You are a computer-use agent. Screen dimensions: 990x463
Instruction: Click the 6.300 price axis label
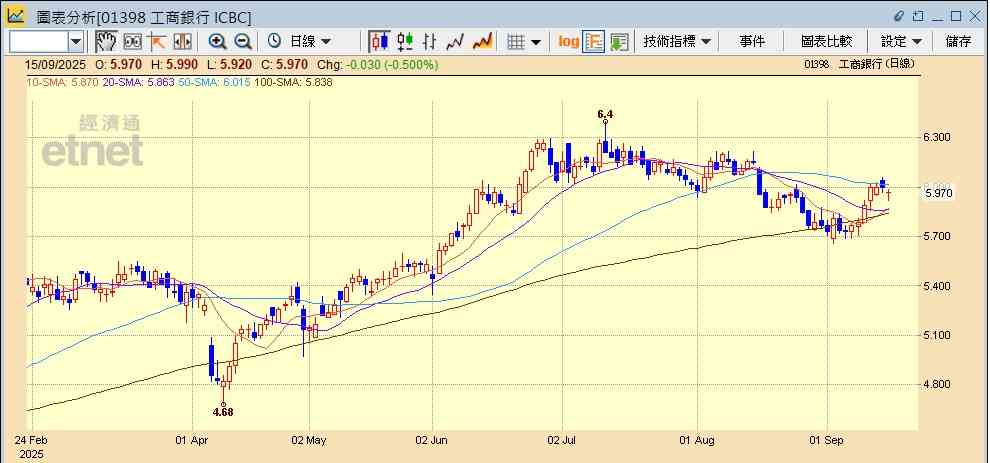937,138
